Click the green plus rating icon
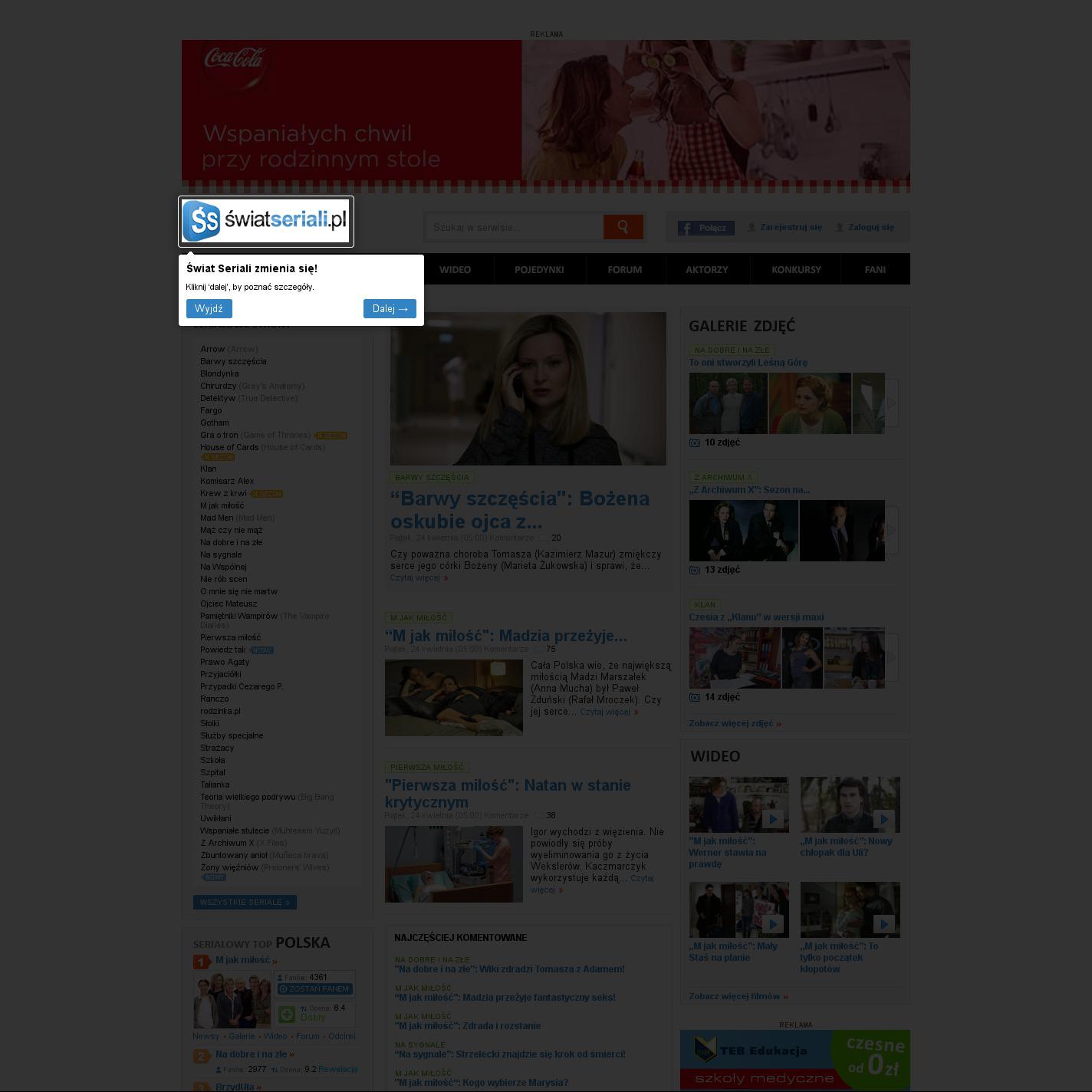 287,1014
